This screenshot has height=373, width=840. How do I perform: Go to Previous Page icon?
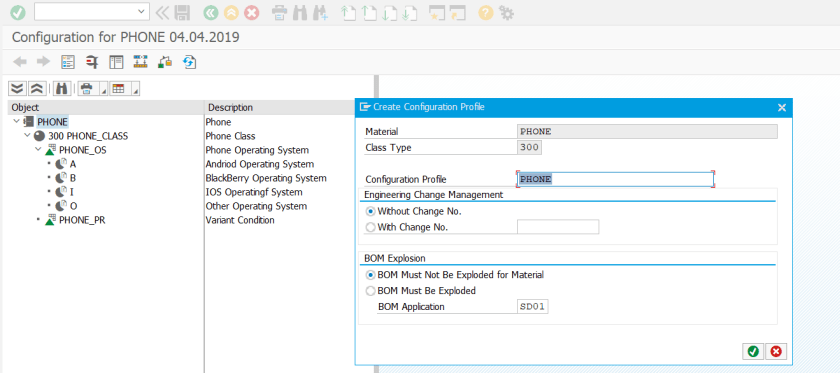[x=369, y=12]
